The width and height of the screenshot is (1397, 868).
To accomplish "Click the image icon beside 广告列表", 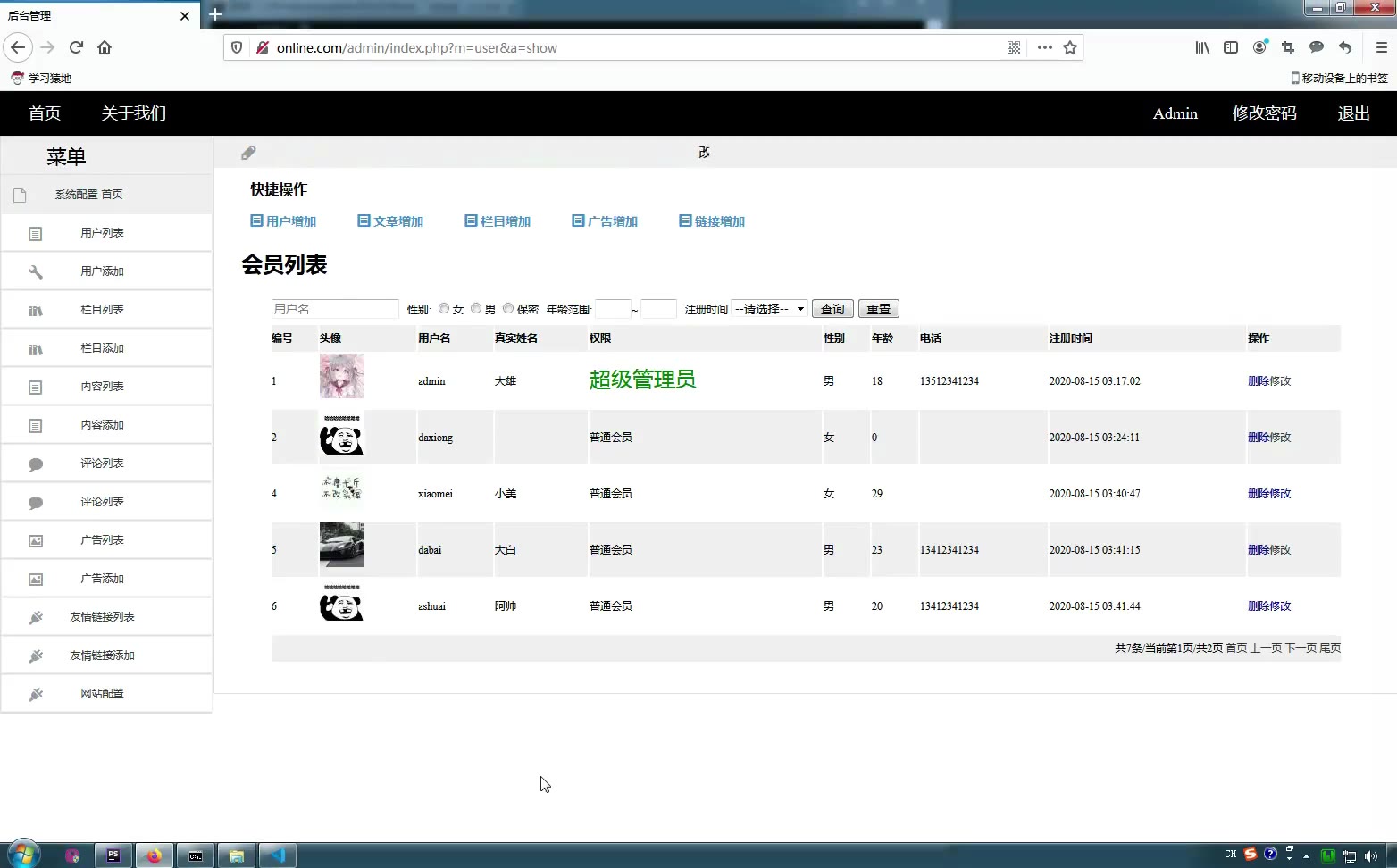I will (x=36, y=539).
